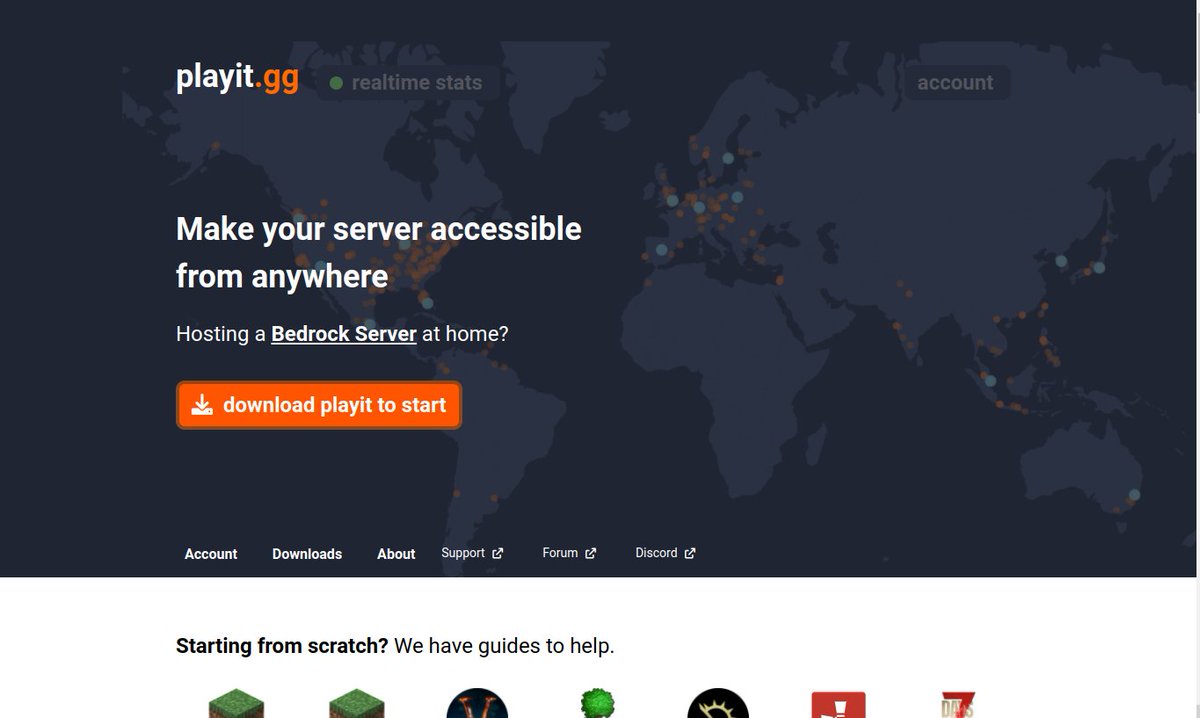The height and width of the screenshot is (718, 1200).
Task: Open the second Minecraft grass block guide
Action: point(357,704)
